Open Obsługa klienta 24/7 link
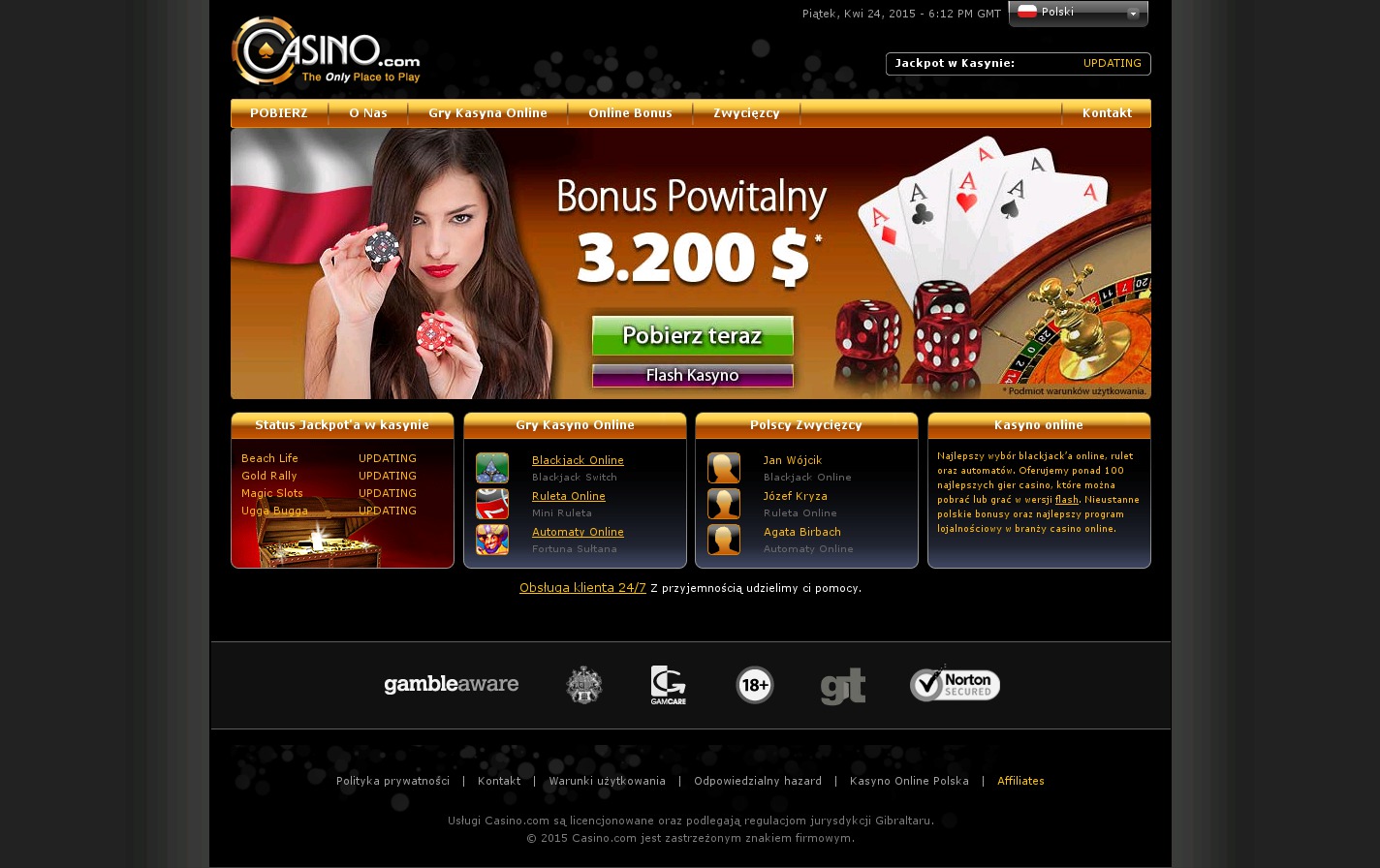 [582, 588]
